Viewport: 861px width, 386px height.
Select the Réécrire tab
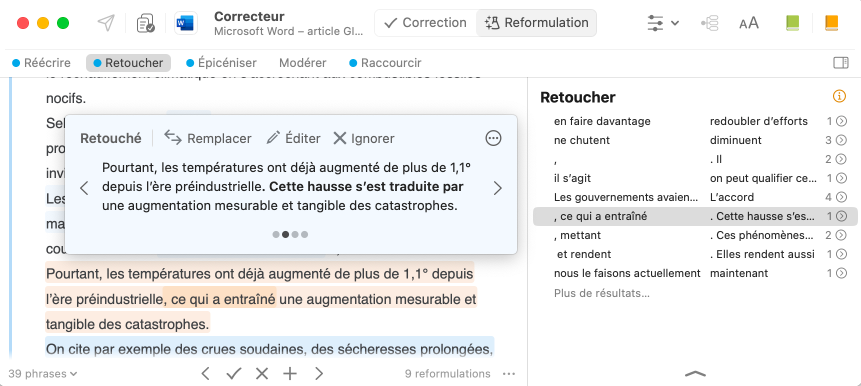pos(42,63)
